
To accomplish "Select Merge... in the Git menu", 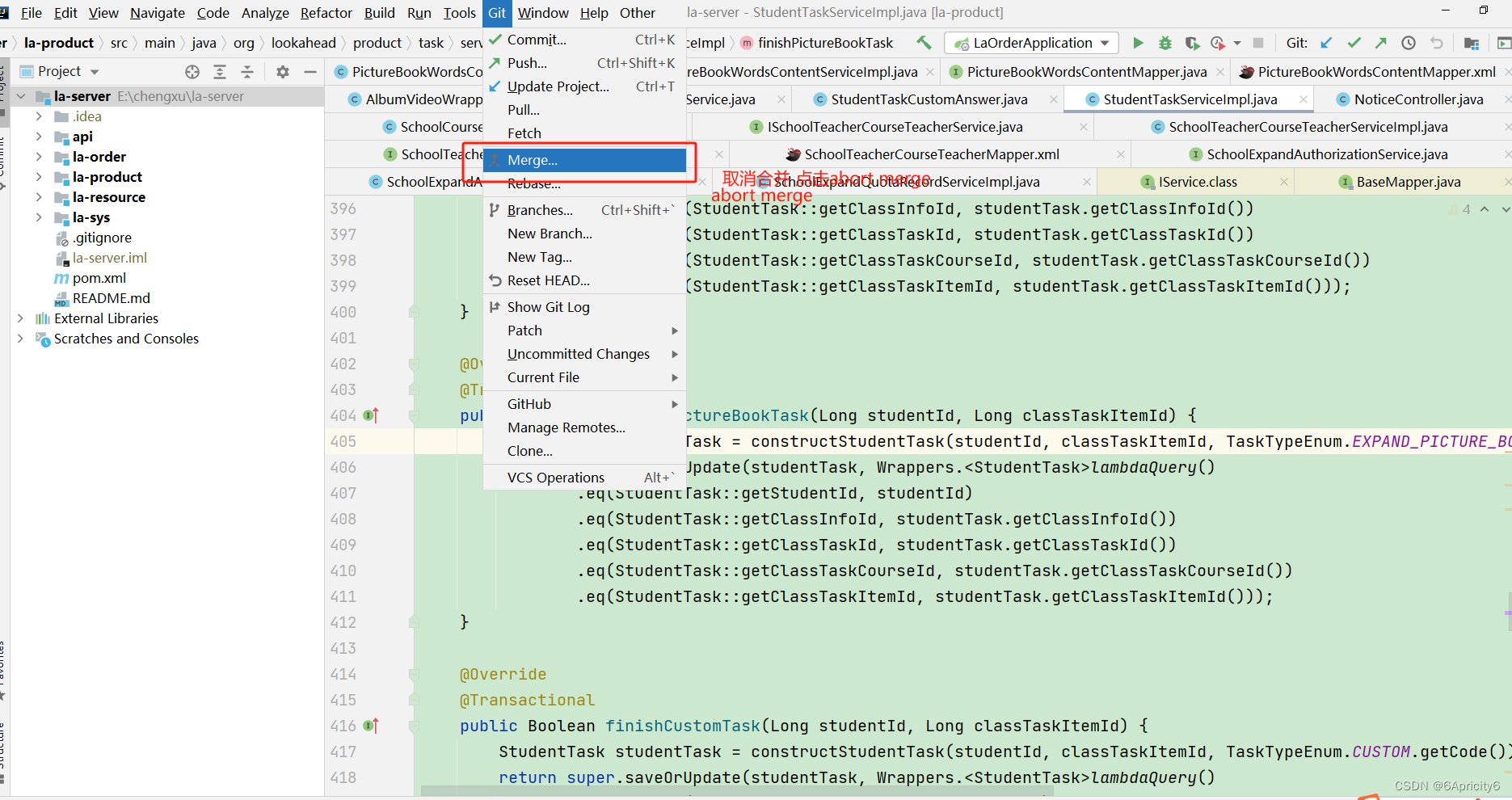I will (x=584, y=160).
